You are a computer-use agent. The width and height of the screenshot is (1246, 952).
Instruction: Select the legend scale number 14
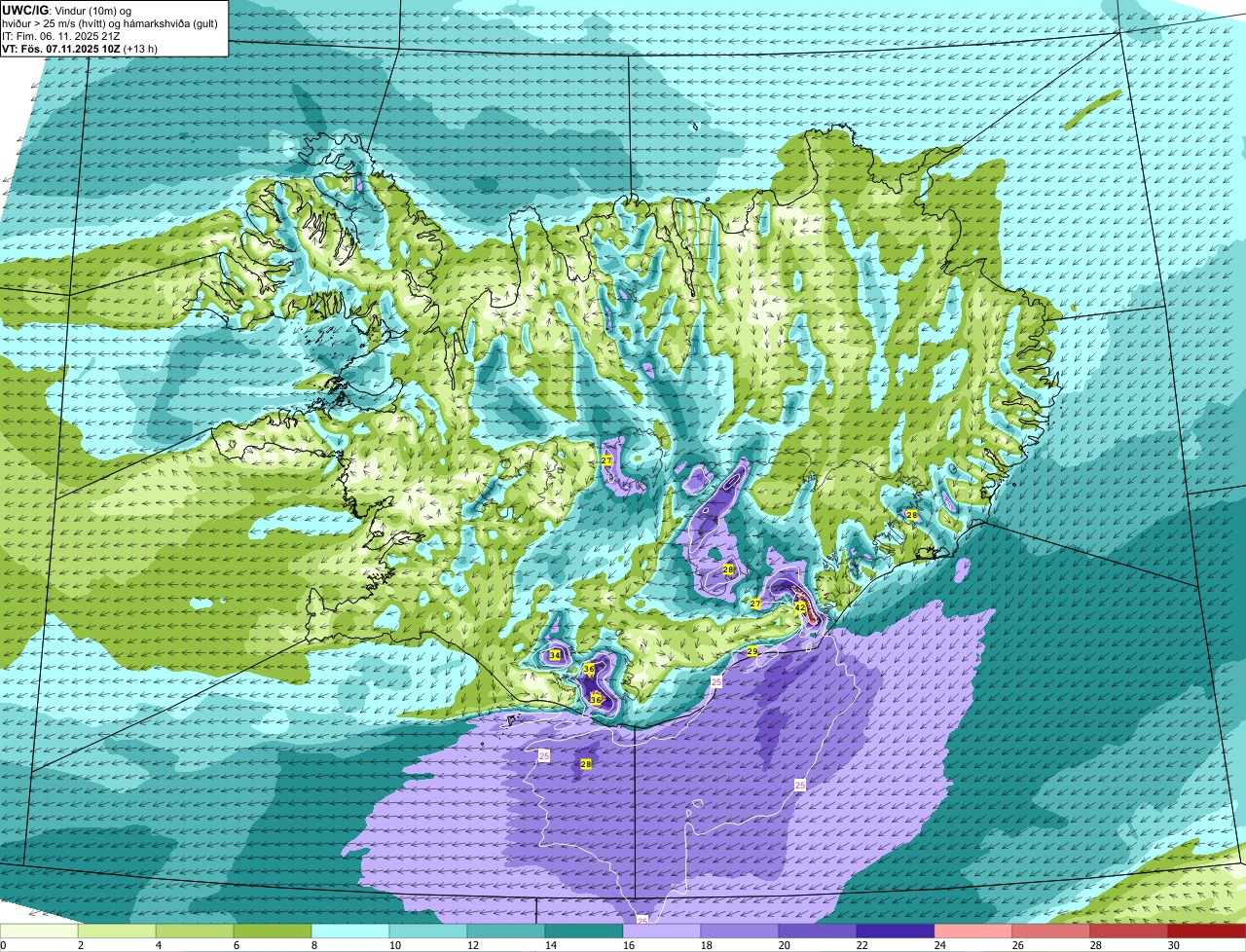click(552, 945)
